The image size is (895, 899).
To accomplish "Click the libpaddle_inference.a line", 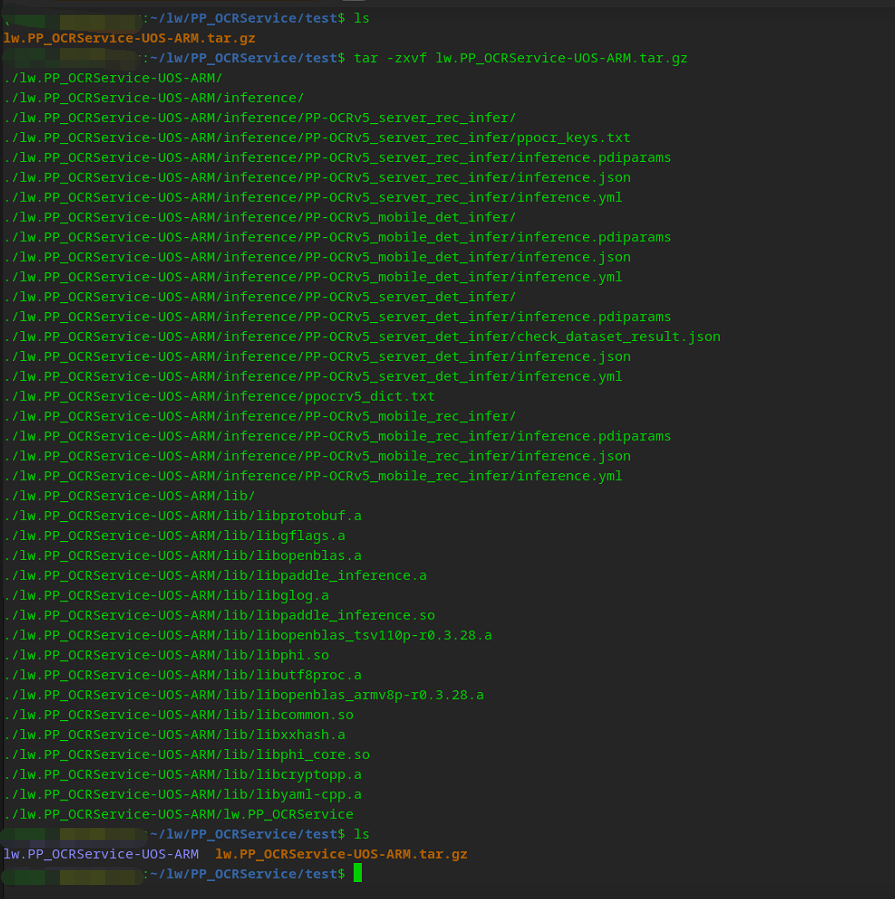I will pyautogui.click(x=215, y=576).
